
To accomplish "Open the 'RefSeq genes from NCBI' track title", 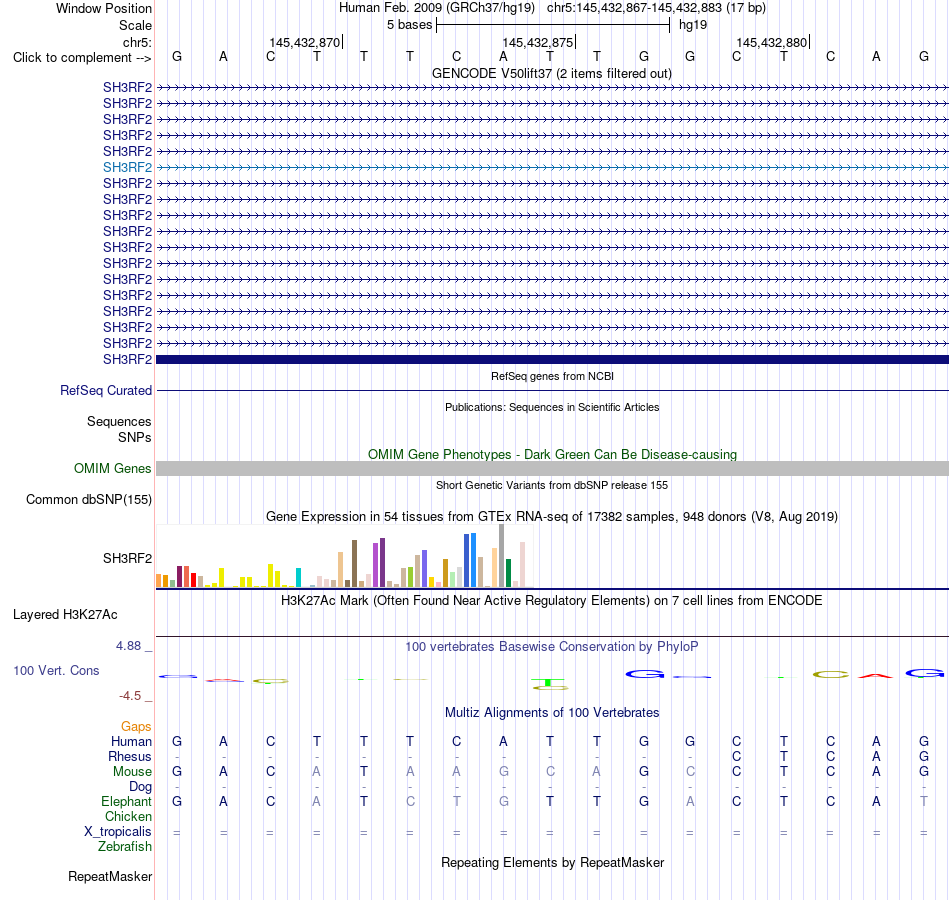I will point(552,376).
